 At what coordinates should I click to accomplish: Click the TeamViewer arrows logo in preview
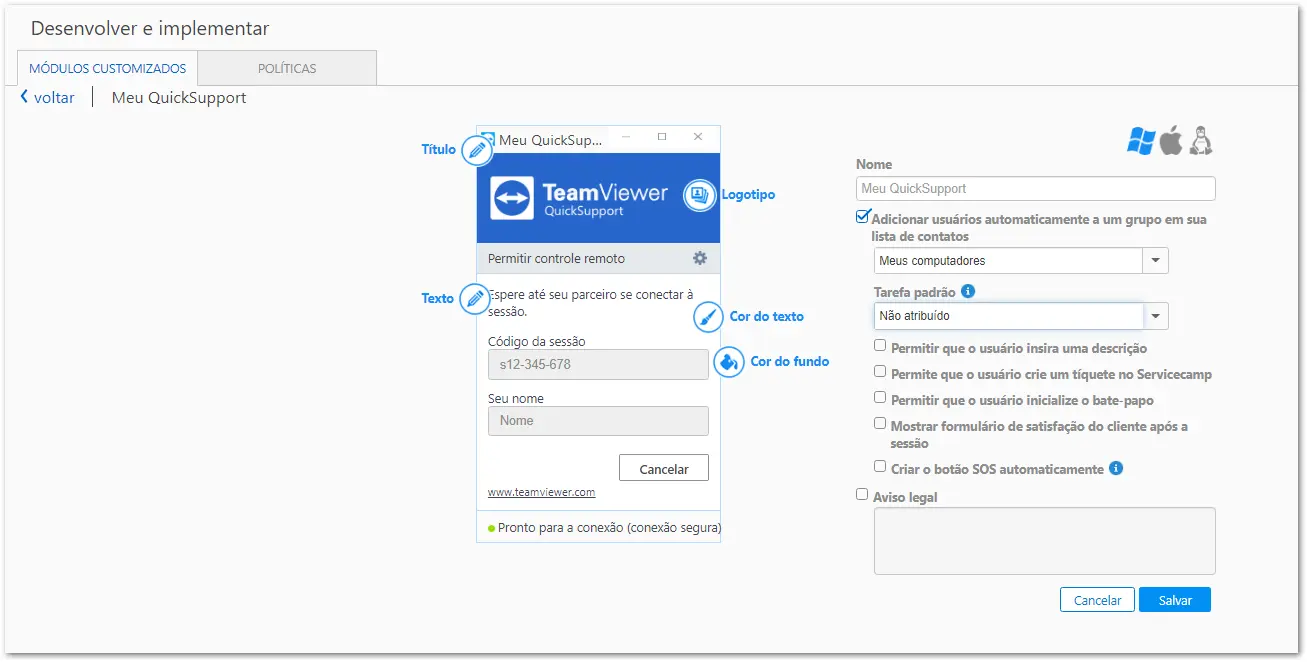click(x=512, y=197)
